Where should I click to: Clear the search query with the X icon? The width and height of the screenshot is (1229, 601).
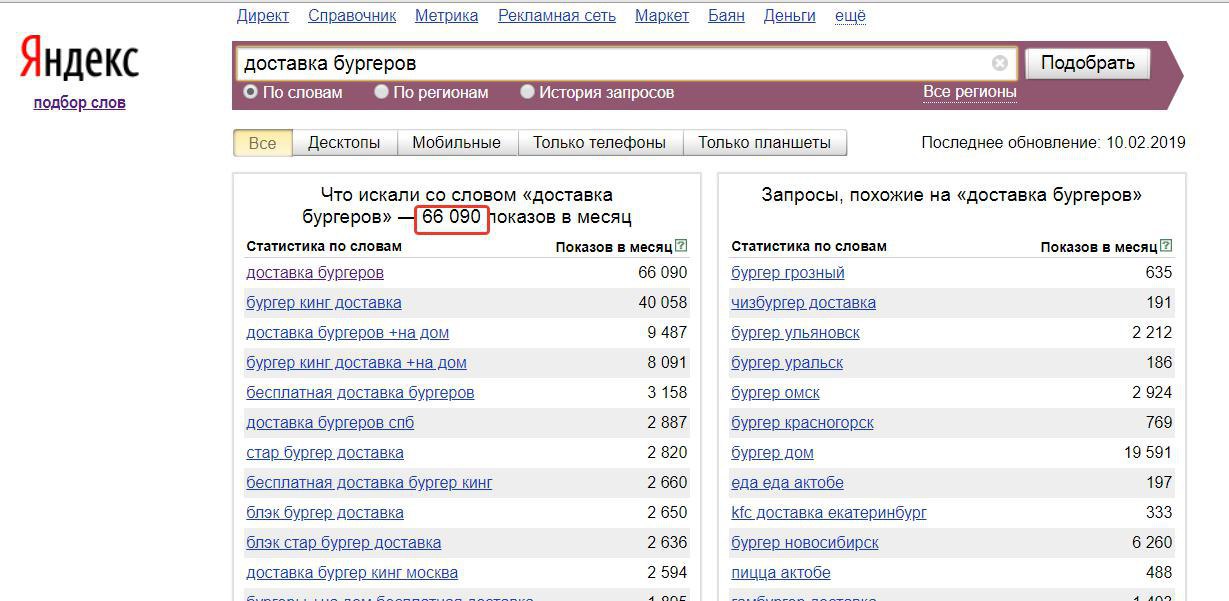[1000, 64]
